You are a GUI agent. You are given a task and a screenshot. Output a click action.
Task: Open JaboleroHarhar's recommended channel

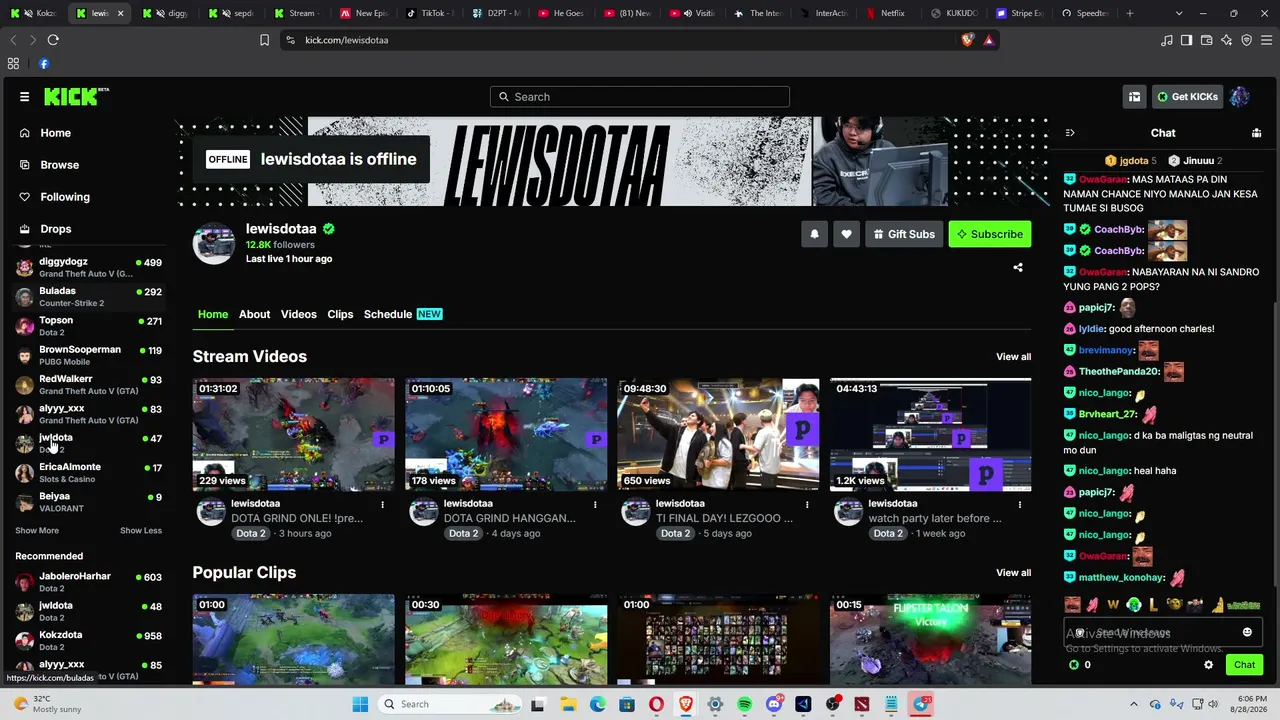tap(88, 582)
